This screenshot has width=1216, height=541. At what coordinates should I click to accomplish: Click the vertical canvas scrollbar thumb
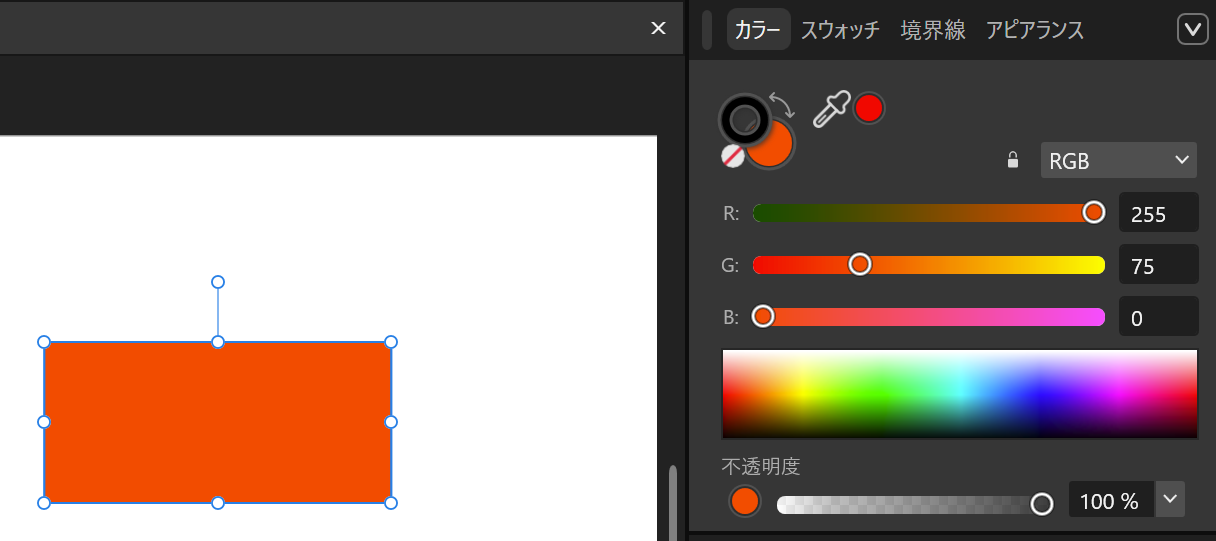coord(673,503)
